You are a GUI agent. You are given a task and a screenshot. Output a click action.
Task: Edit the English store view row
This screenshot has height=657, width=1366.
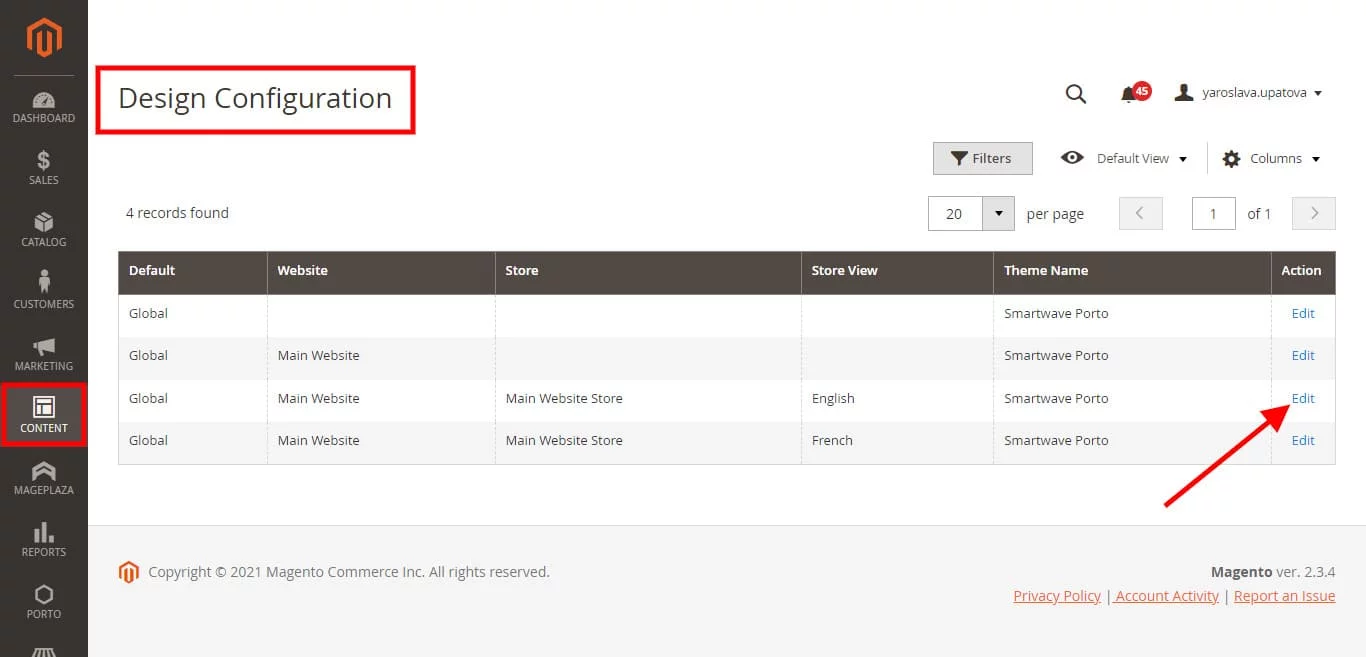[1302, 398]
